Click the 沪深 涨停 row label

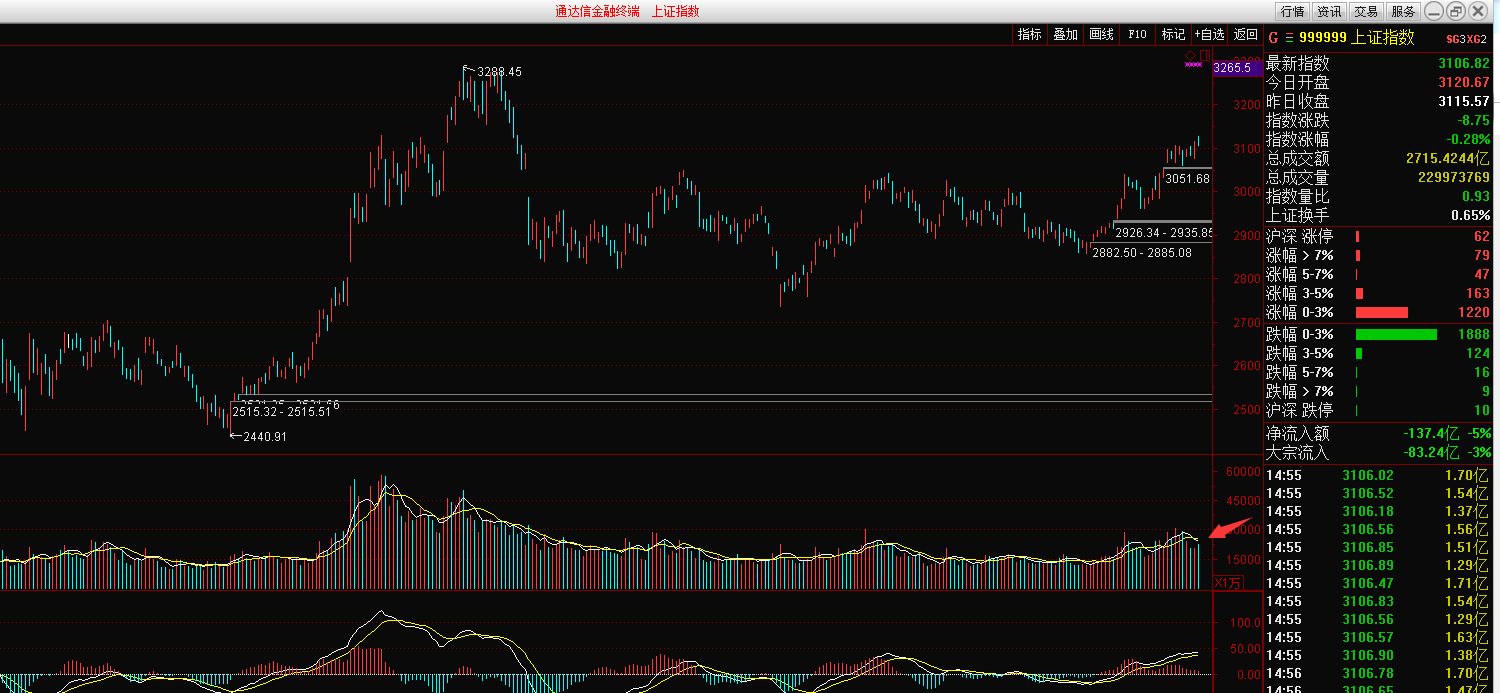tap(1299, 236)
